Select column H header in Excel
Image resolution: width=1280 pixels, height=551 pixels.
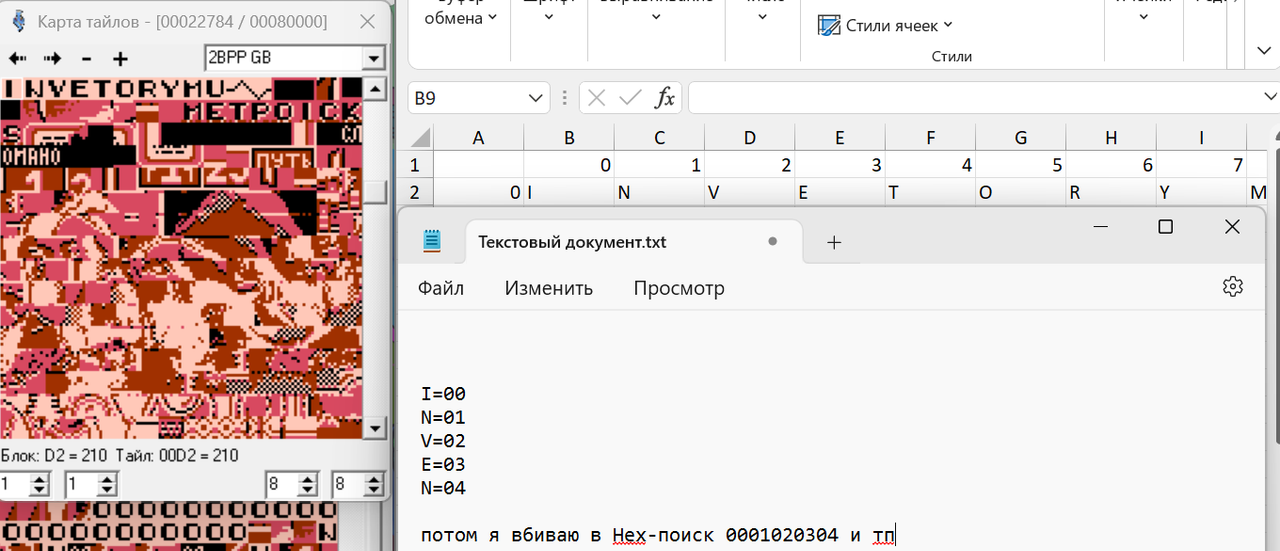pyautogui.click(x=1111, y=139)
